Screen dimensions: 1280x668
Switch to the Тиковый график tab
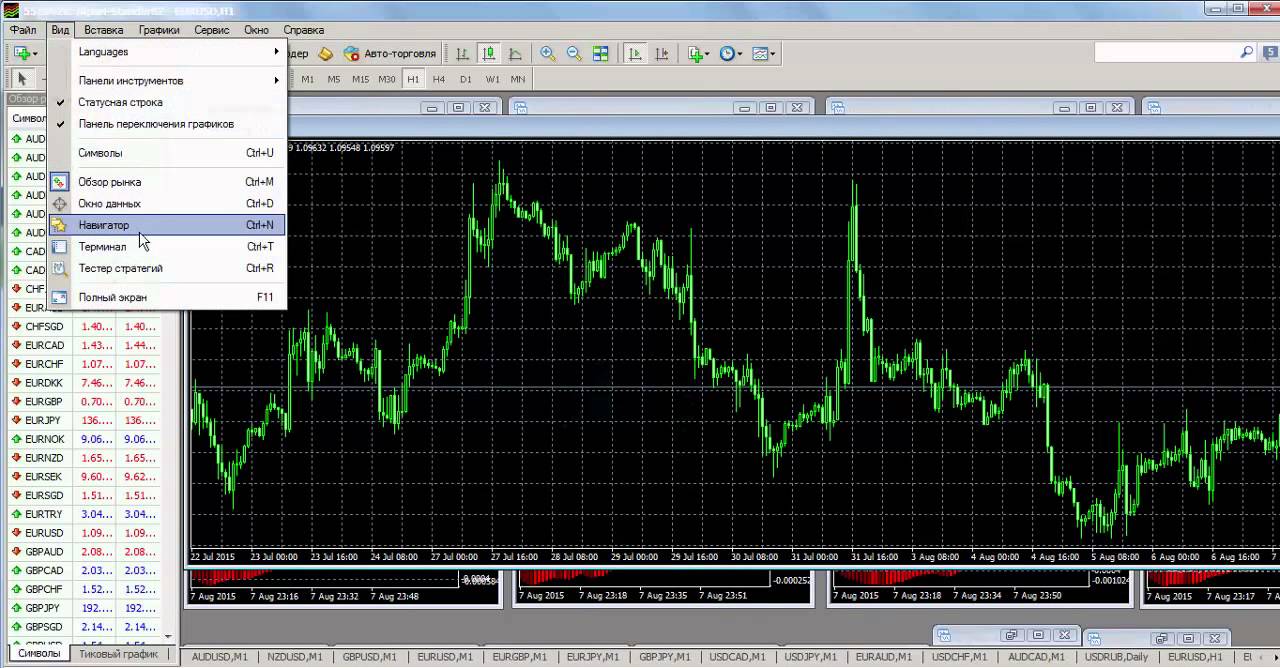coord(118,654)
